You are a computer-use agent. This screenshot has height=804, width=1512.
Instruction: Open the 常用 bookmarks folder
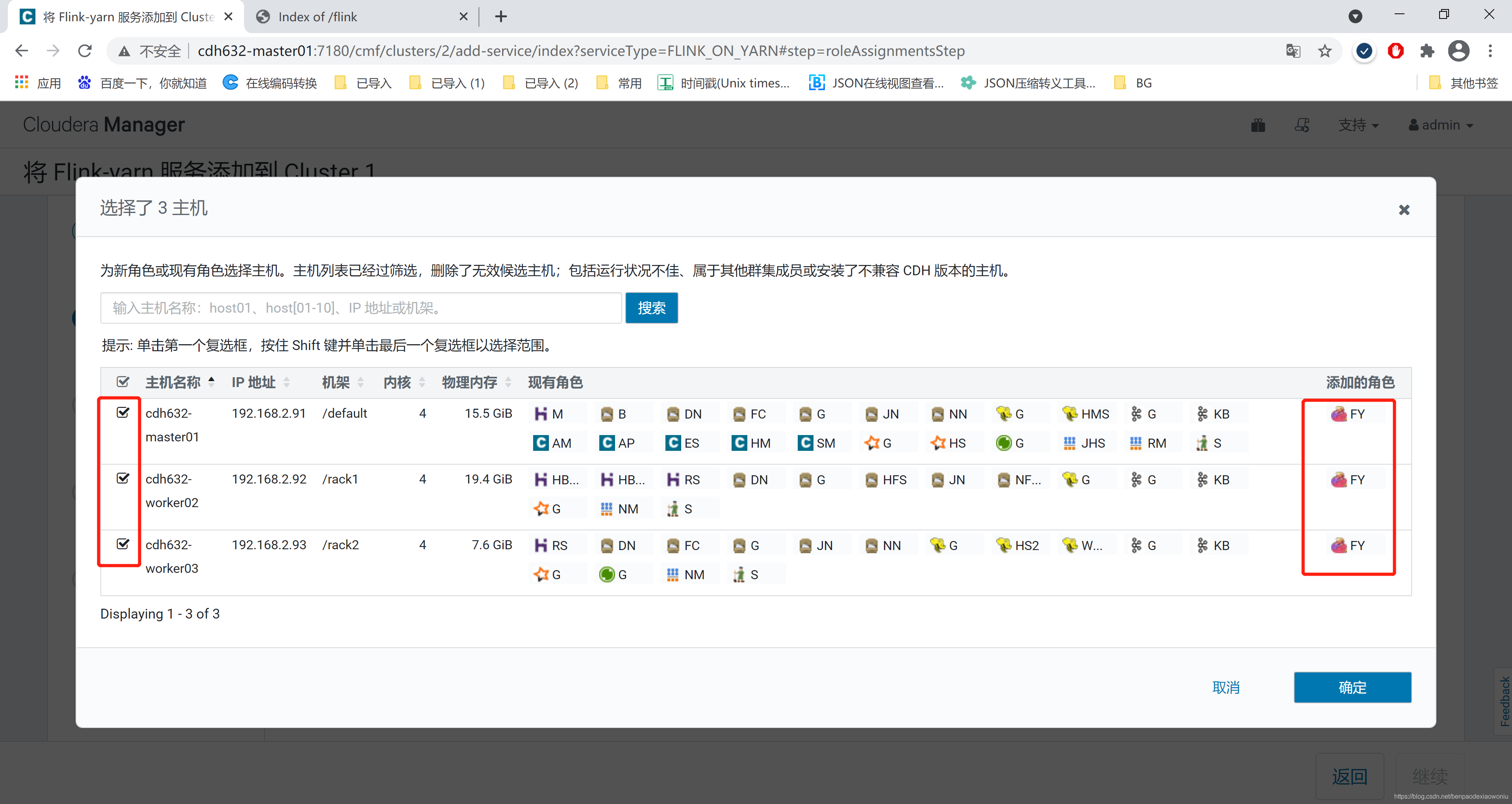[619, 83]
